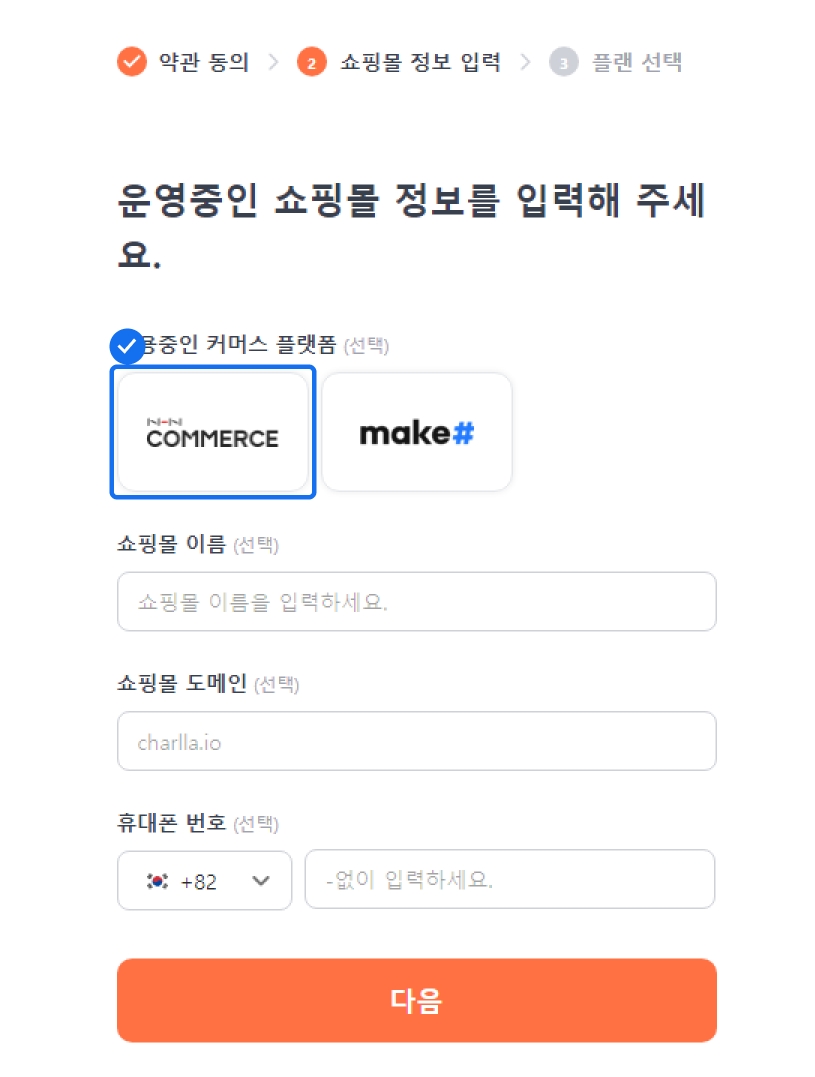
Task: Click the arrow before 플랜 선택 step
Action: pyautogui.click(x=525, y=62)
